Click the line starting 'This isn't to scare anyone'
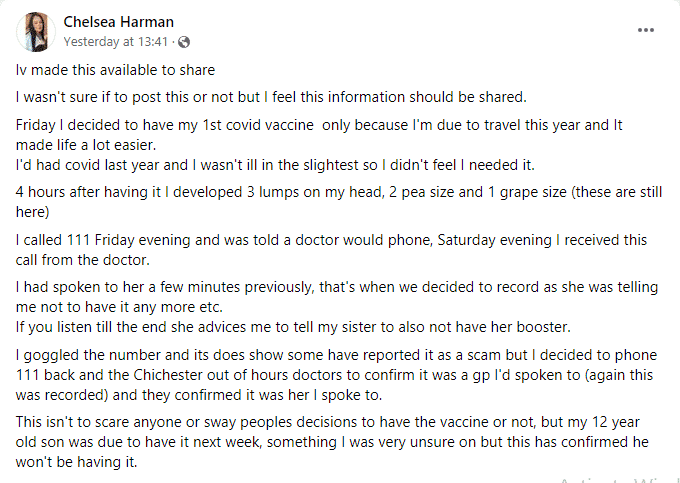The height and width of the screenshot is (483, 680). [x=328, y=421]
